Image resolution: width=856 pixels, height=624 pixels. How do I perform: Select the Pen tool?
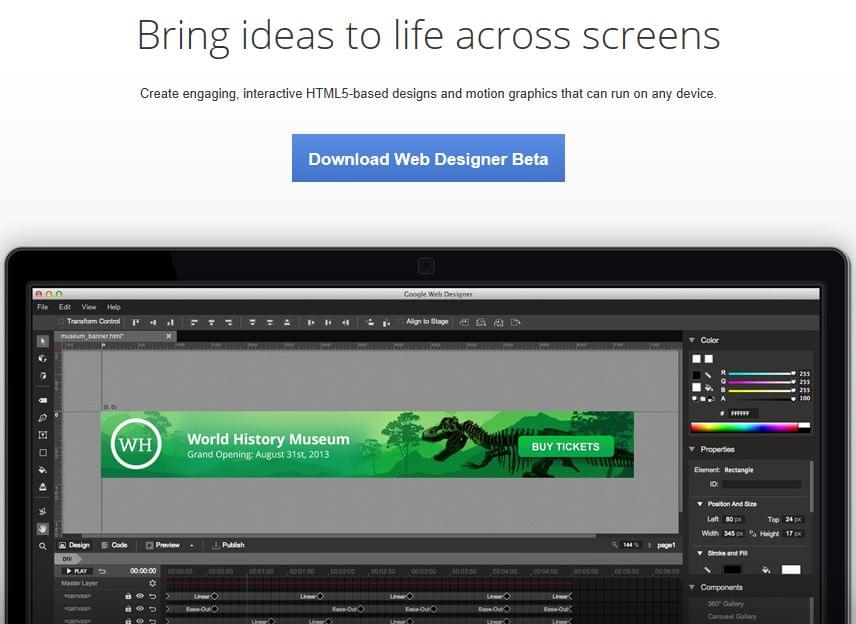(43, 418)
